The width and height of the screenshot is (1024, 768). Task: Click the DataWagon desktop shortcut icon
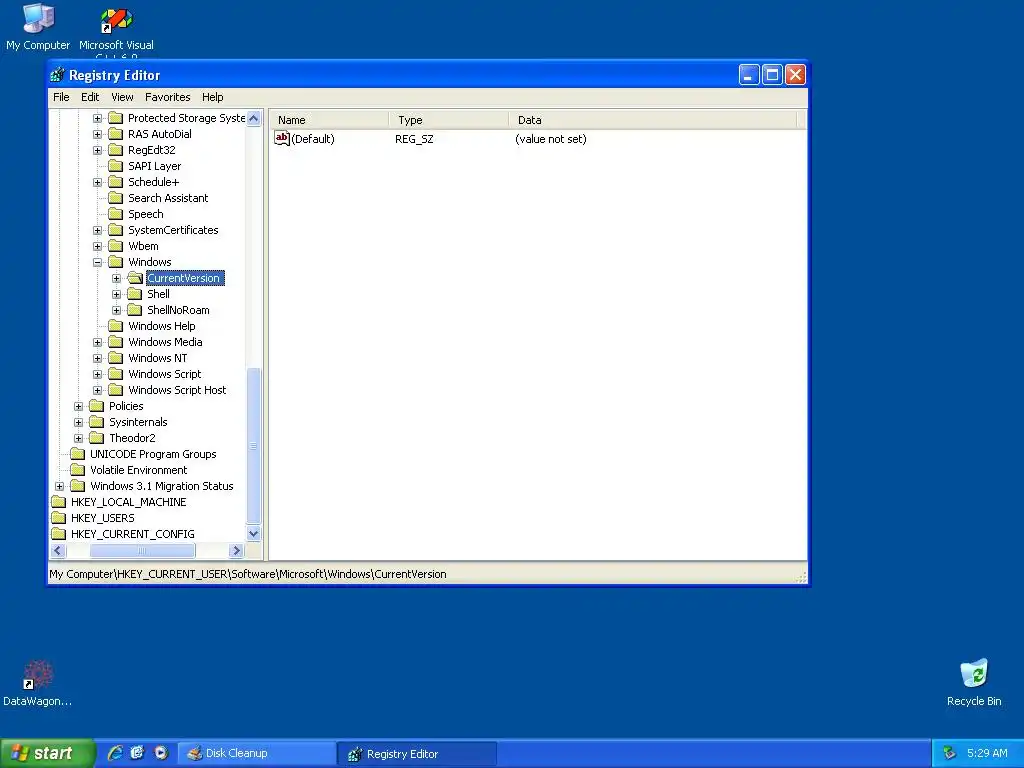[38, 675]
